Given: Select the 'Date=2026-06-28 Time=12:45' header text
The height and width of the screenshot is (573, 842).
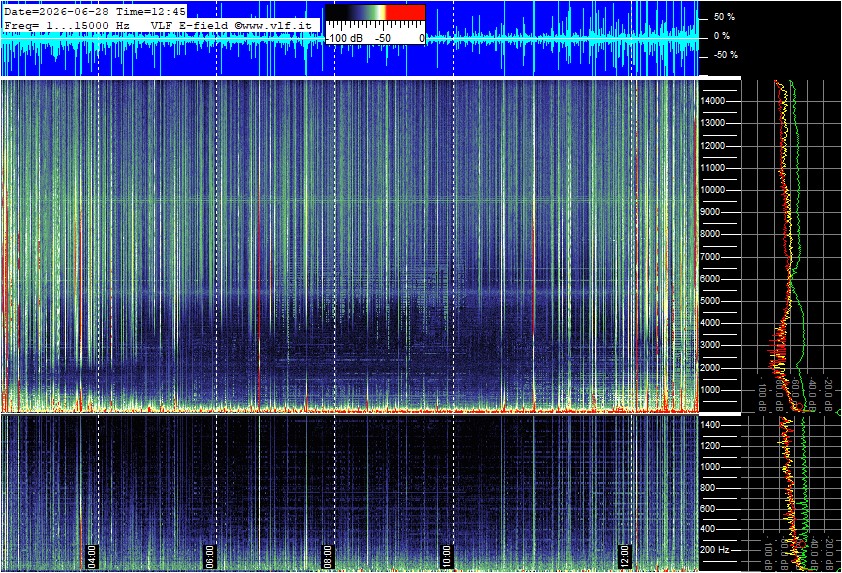Looking at the screenshot, I should tap(95, 11).
